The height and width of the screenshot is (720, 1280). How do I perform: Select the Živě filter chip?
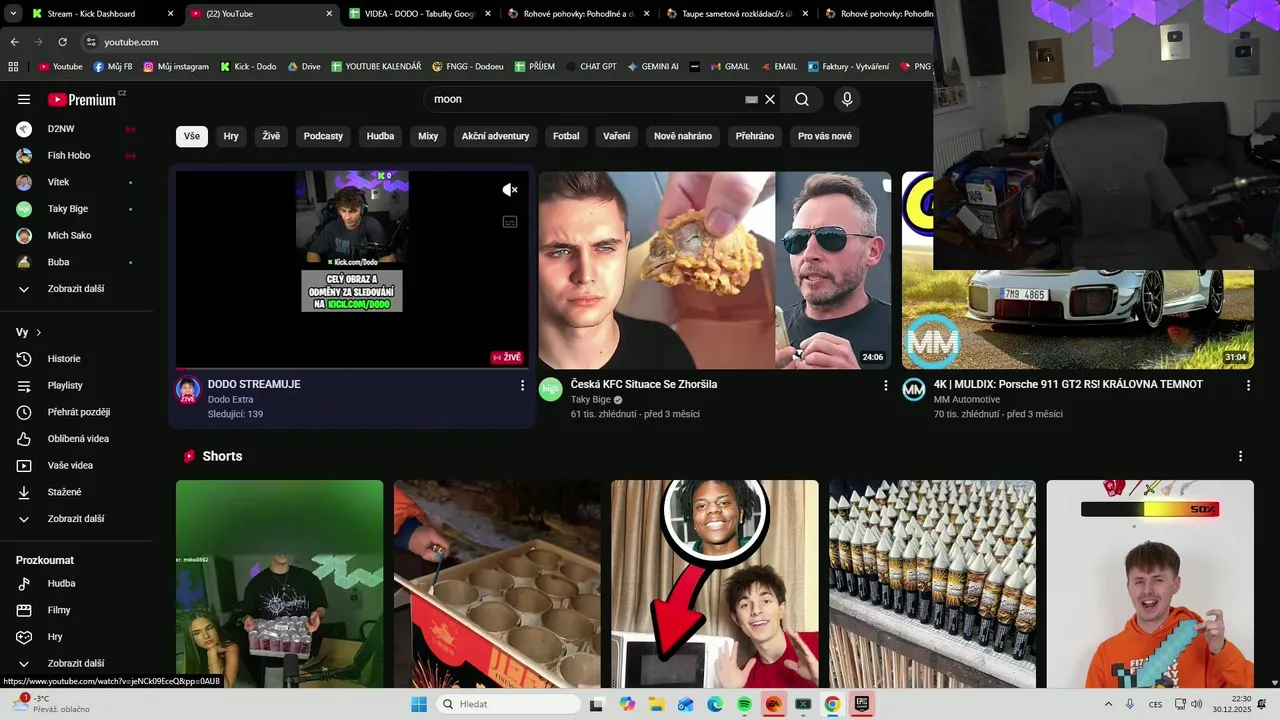tap(271, 136)
